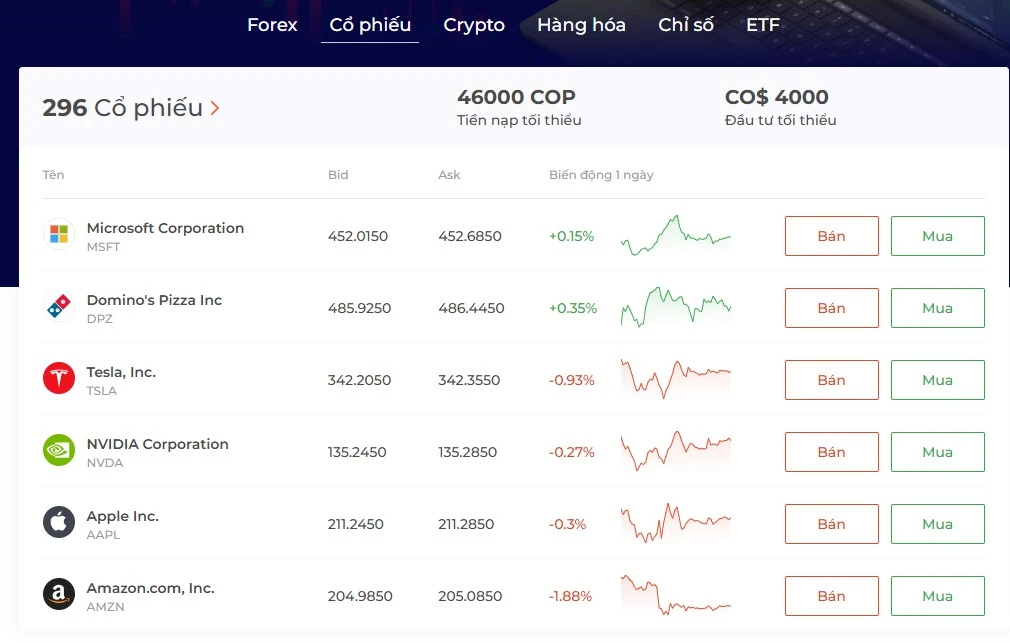This screenshot has width=1010, height=643.
Task: Click the Amazon 1-day price sparkline
Action: [x=676, y=595]
